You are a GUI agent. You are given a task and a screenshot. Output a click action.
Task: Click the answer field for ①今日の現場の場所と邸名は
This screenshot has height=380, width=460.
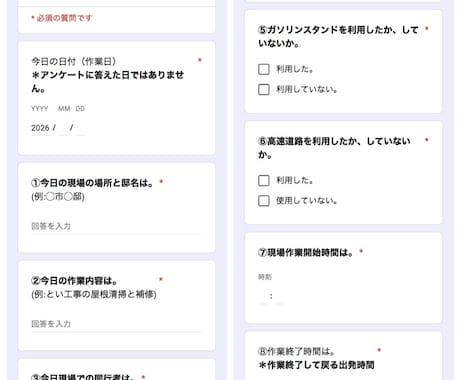pyautogui.click(x=116, y=226)
